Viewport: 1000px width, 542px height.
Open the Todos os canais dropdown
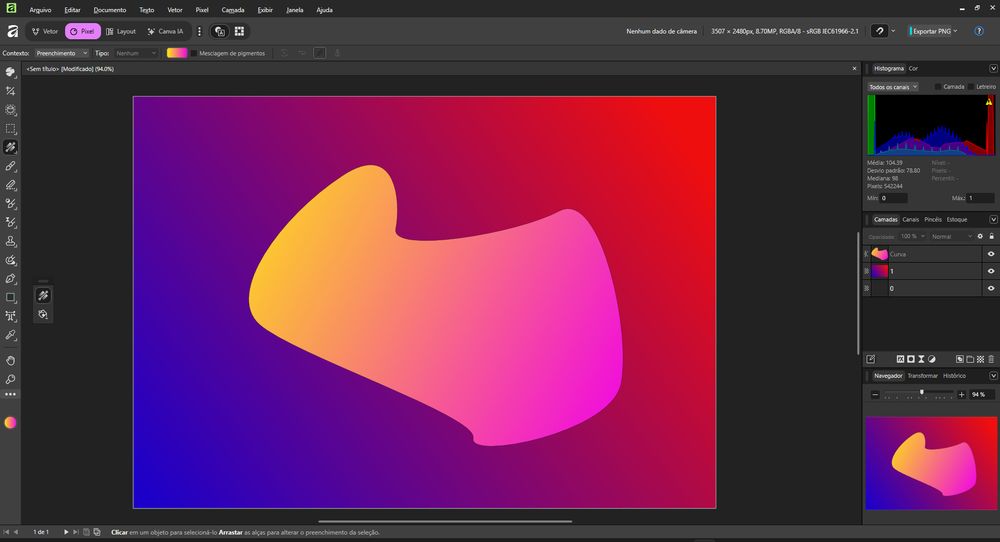pos(893,87)
